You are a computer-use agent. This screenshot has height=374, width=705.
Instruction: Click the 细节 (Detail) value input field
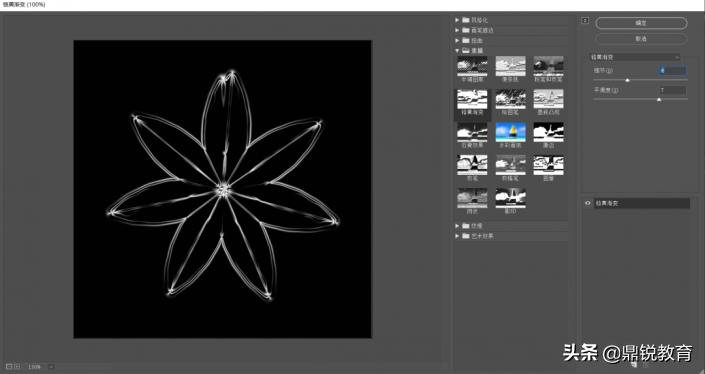pos(672,71)
